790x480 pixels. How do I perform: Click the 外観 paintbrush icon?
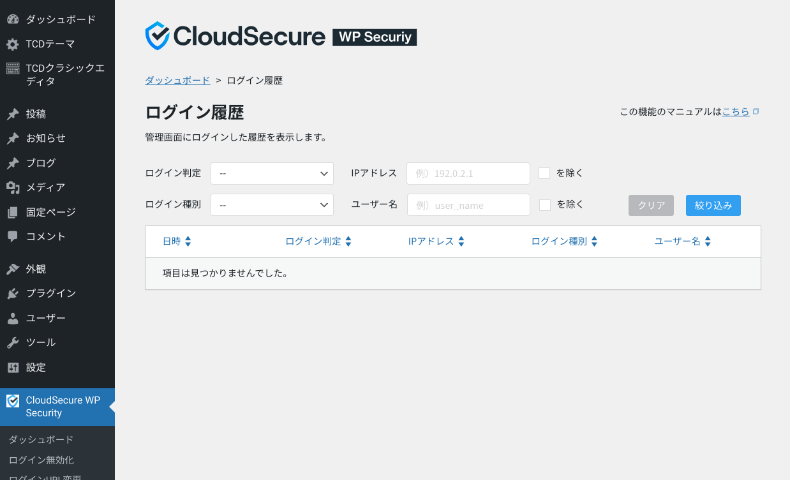(13, 269)
